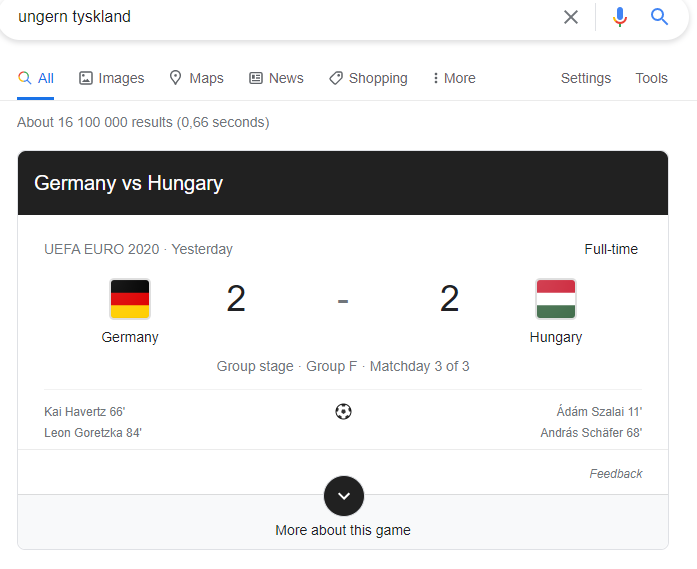
Task: Click in the search field text 'ungern tyskland'
Action: (x=74, y=17)
